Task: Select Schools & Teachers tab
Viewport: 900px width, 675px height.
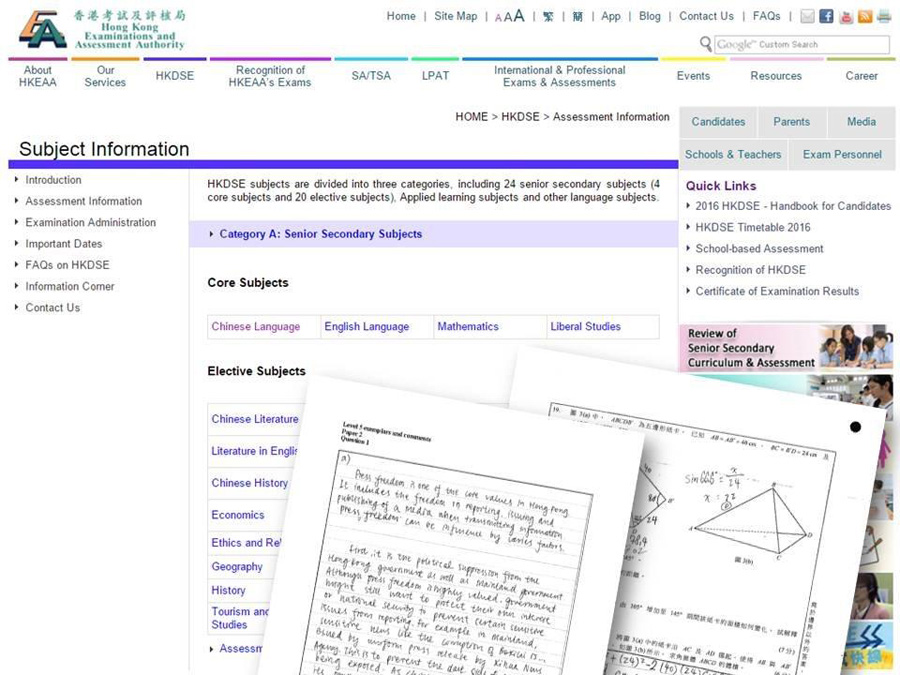Action: [733, 154]
